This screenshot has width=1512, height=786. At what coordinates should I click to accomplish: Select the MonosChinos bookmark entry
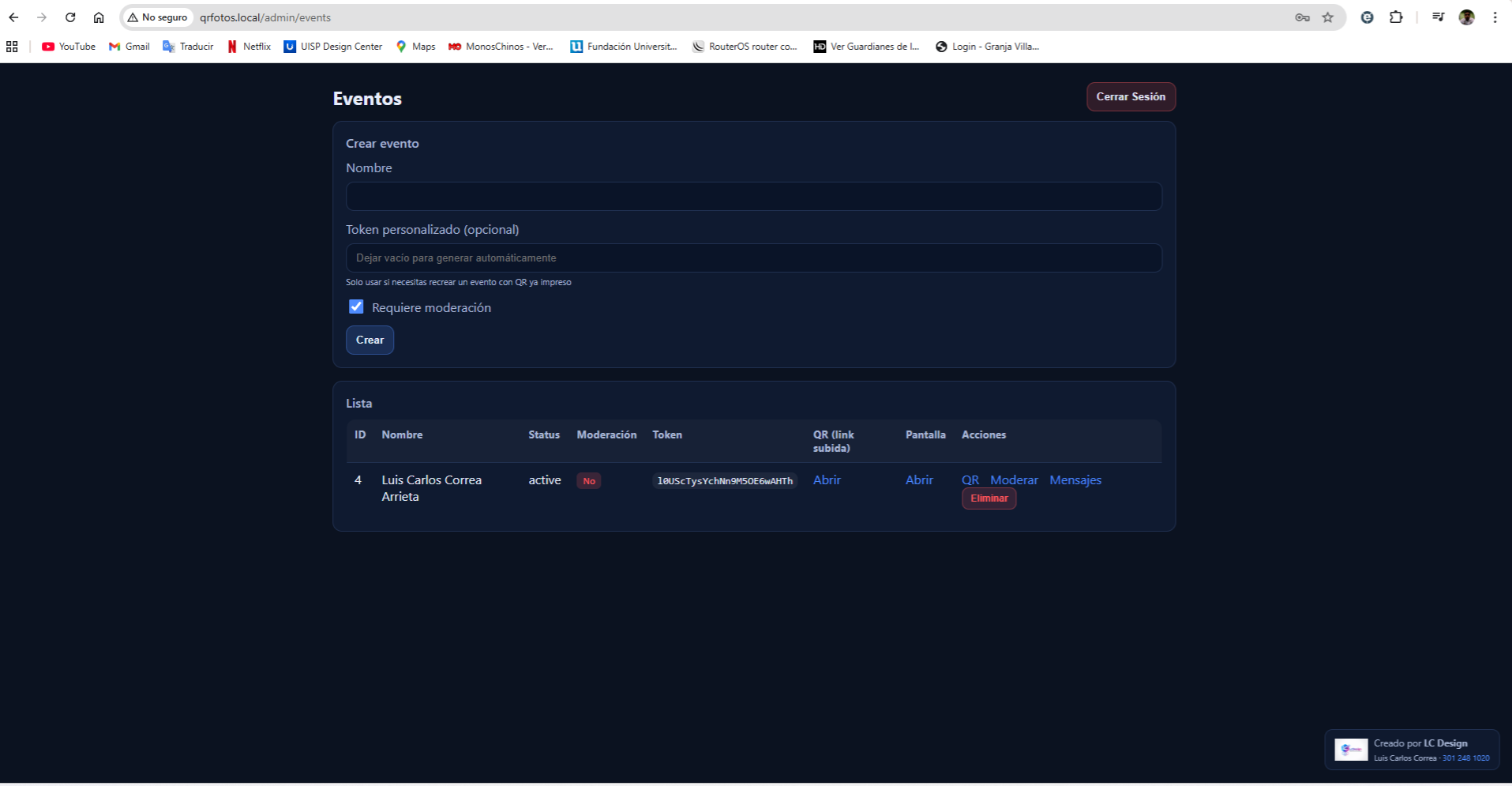(501, 47)
